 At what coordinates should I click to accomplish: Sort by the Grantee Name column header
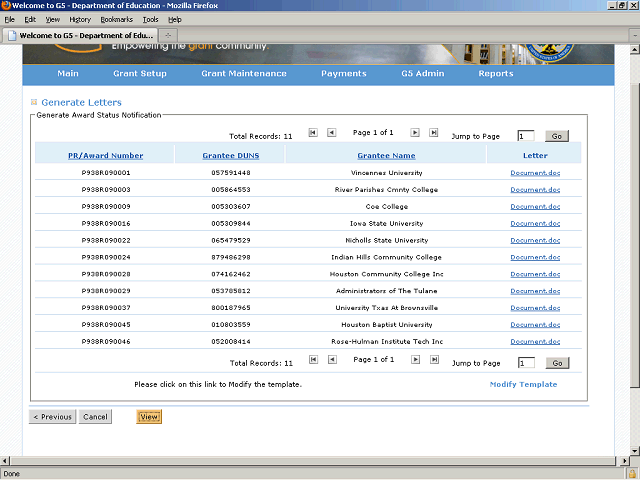(x=386, y=156)
